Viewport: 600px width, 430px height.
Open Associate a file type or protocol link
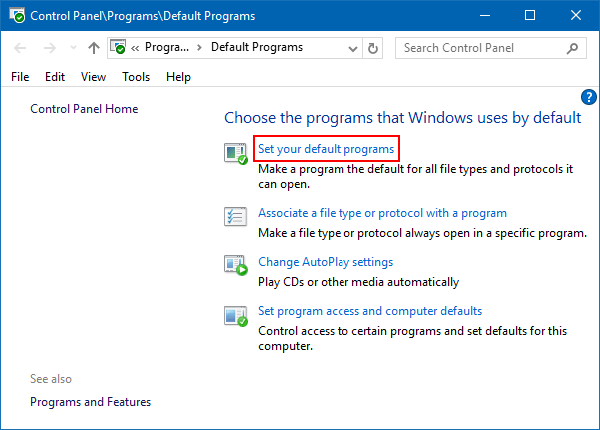pyautogui.click(x=382, y=213)
